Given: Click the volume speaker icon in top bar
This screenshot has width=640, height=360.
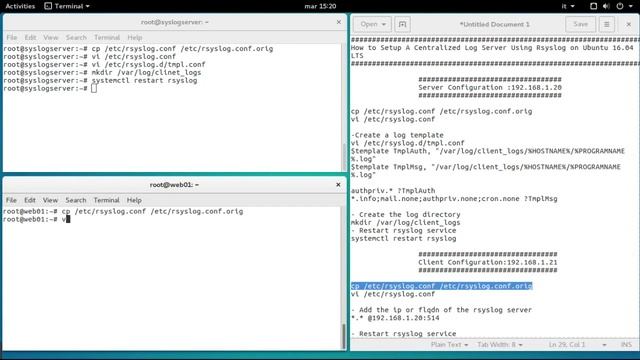Looking at the screenshot, I should 606,6.
